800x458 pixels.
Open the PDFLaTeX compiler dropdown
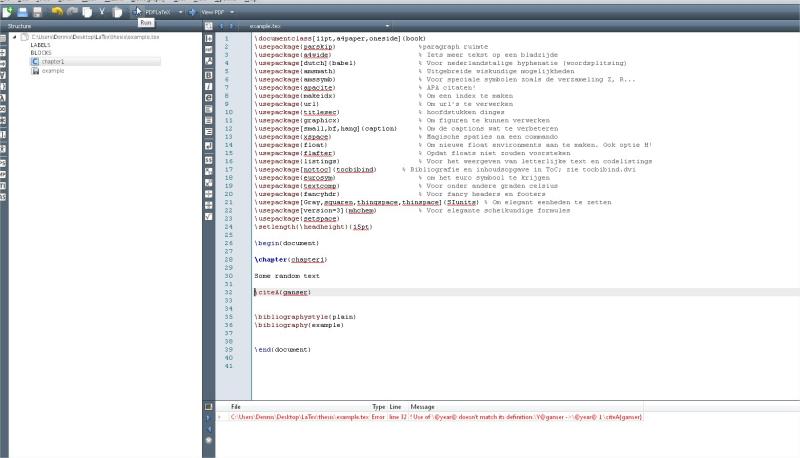click(180, 12)
